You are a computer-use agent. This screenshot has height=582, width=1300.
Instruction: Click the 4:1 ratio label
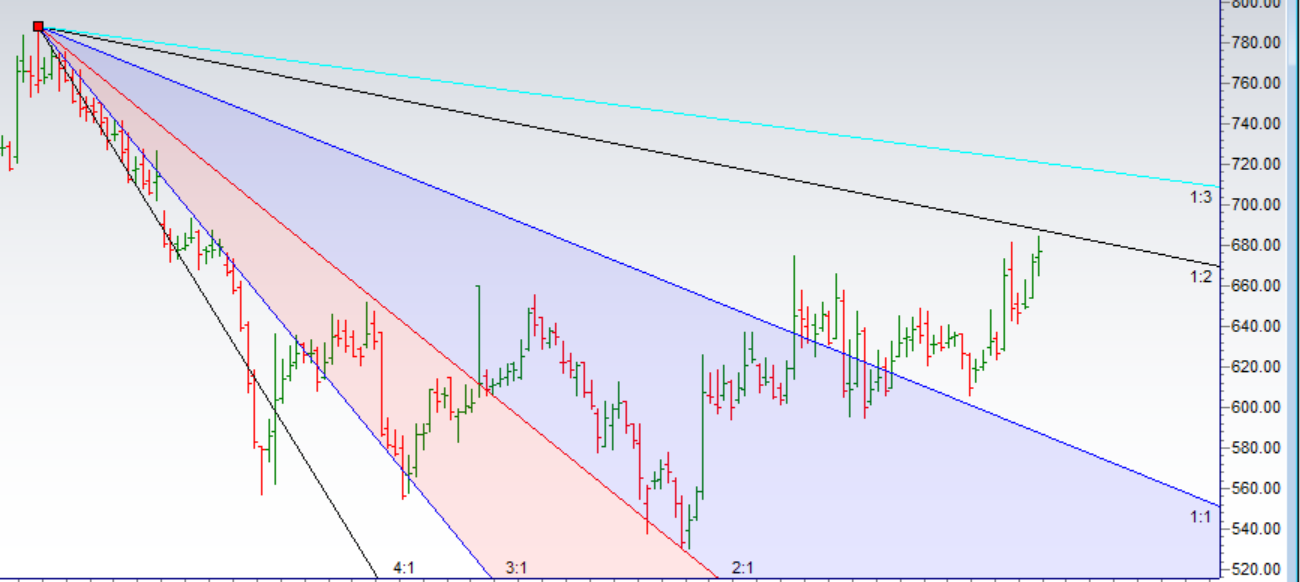click(404, 568)
